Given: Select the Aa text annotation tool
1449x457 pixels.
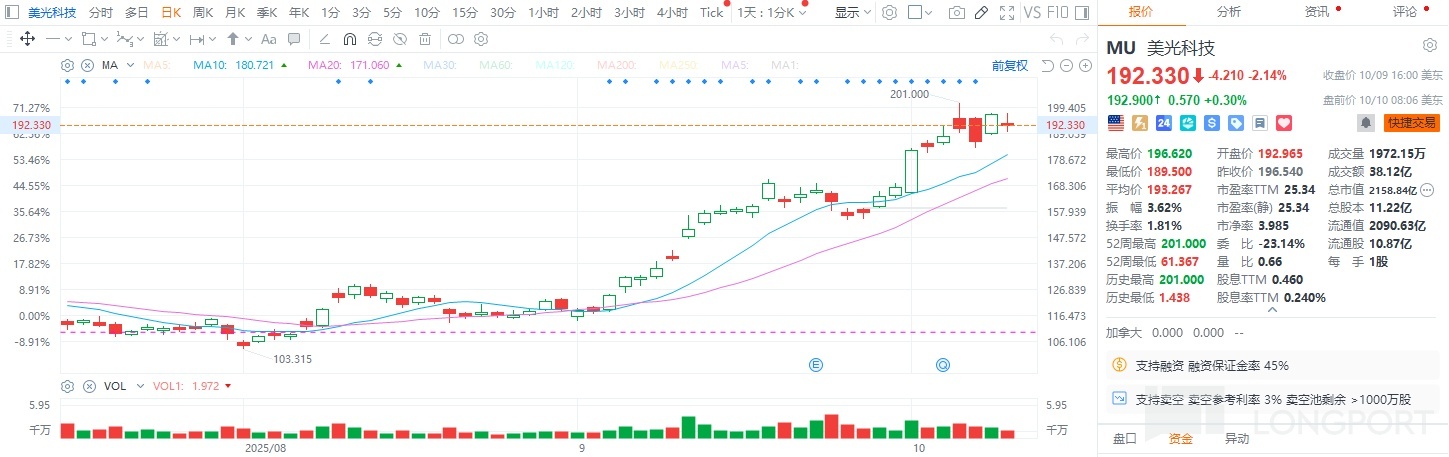Looking at the screenshot, I should coord(268,39).
